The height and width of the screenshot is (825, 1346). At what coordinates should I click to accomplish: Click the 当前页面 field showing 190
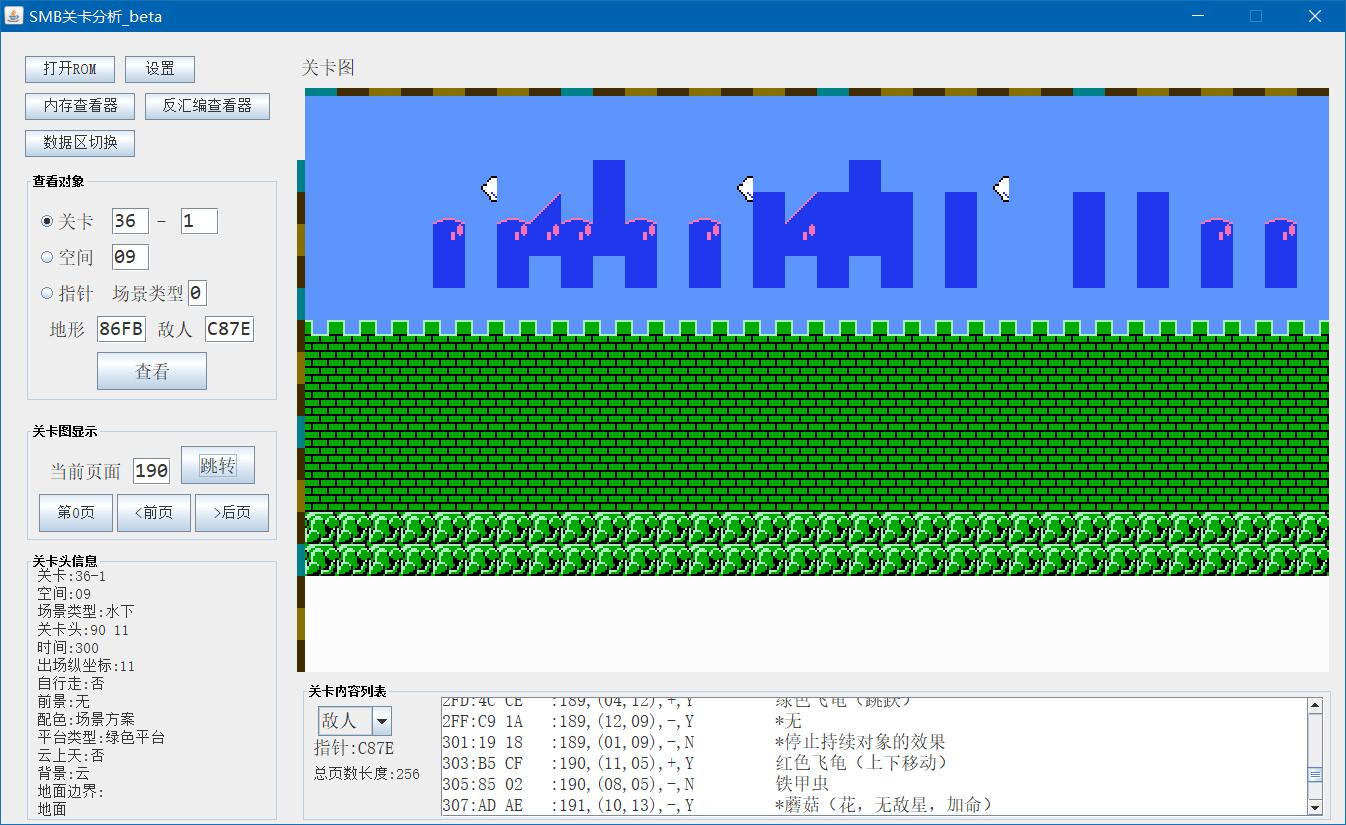point(151,471)
